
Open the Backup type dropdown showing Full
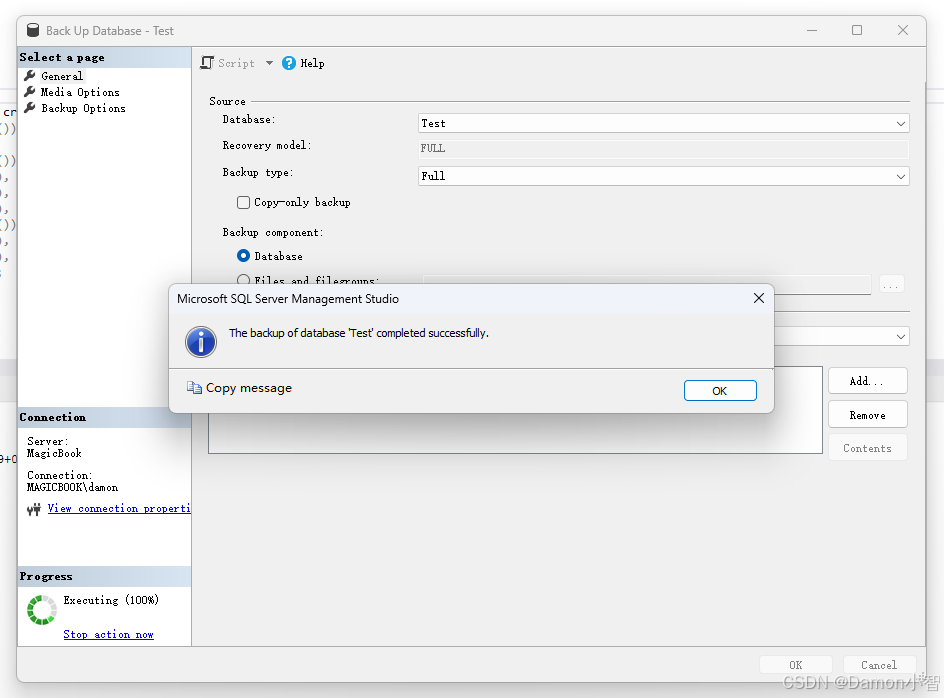[x=663, y=176]
